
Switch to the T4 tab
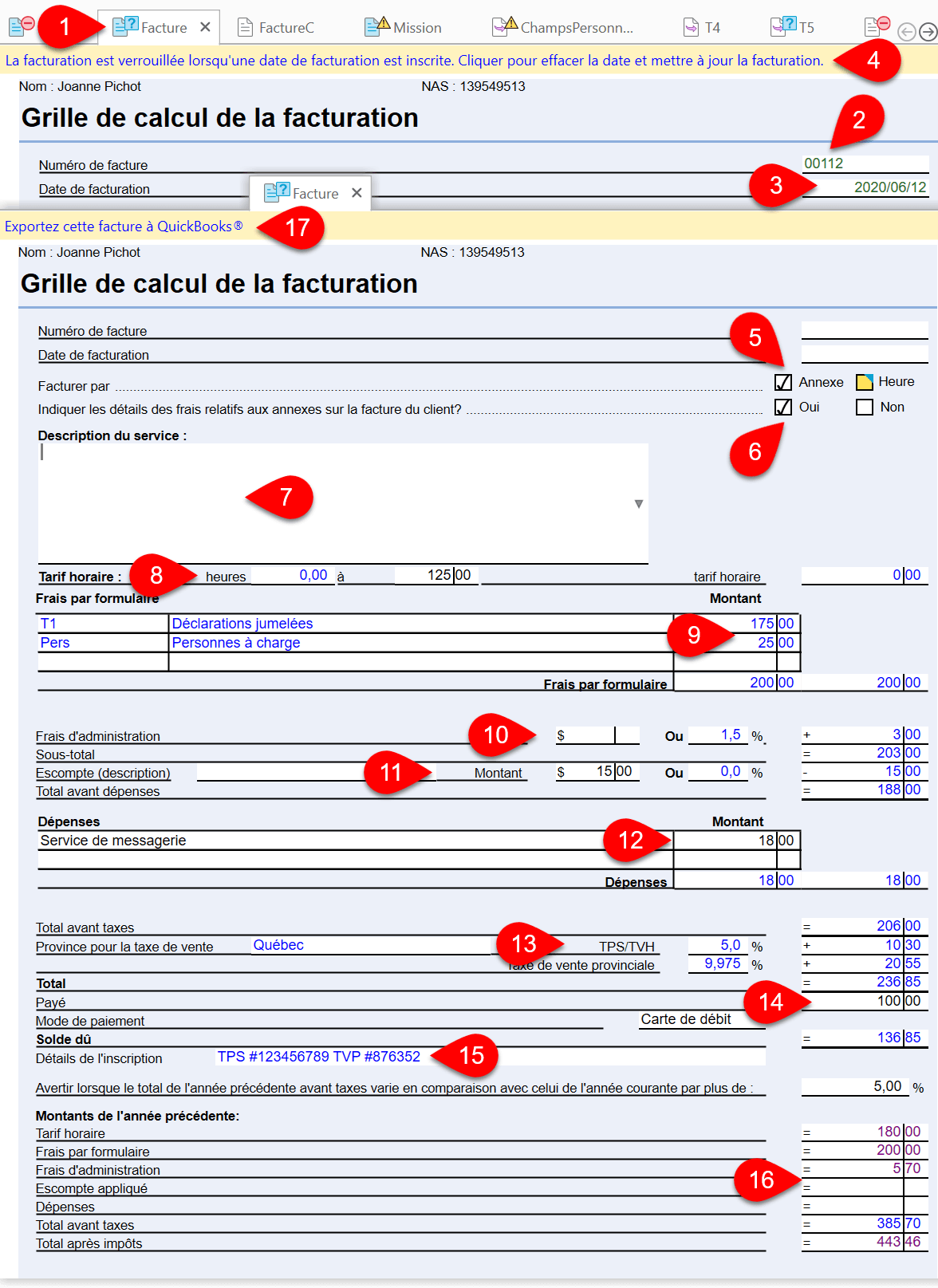coord(702,28)
